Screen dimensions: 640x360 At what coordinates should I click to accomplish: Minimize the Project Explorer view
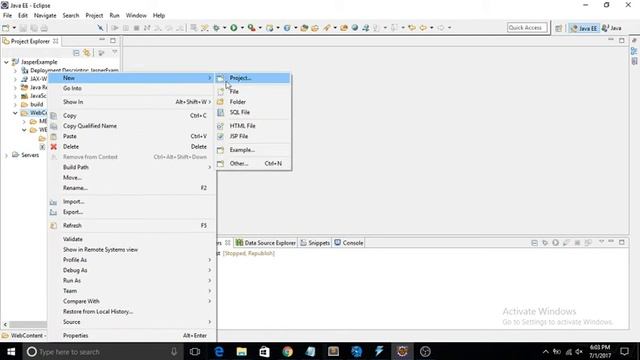pos(102,40)
